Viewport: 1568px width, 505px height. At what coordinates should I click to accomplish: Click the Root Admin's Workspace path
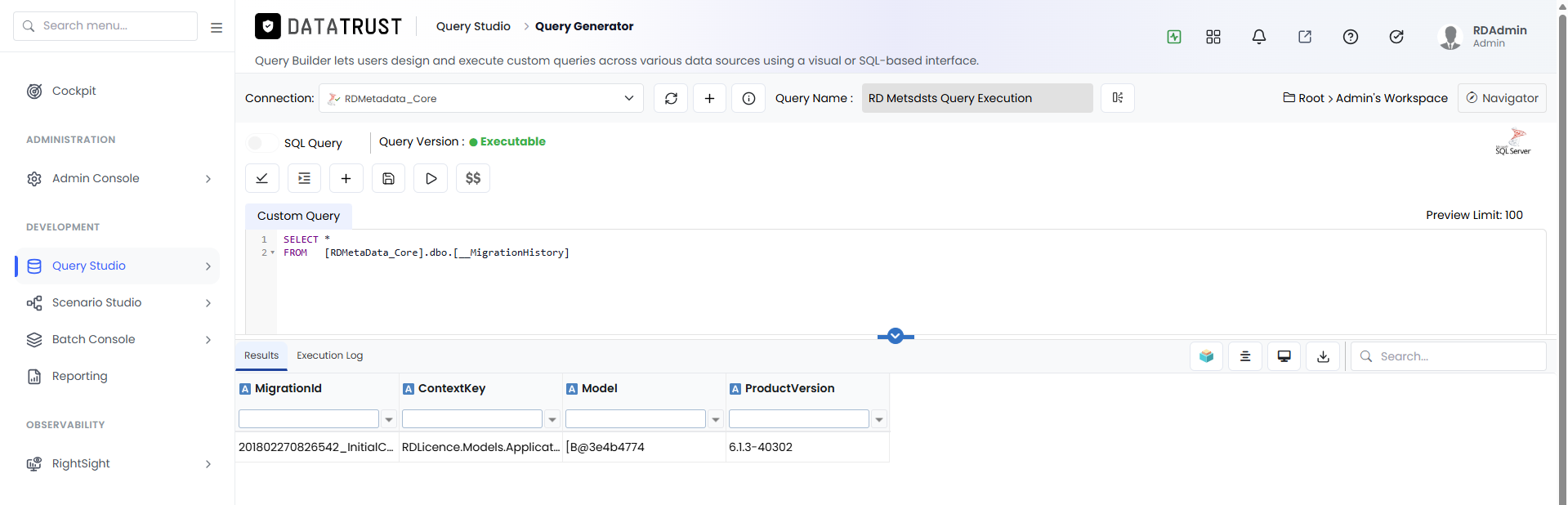pos(1365,98)
